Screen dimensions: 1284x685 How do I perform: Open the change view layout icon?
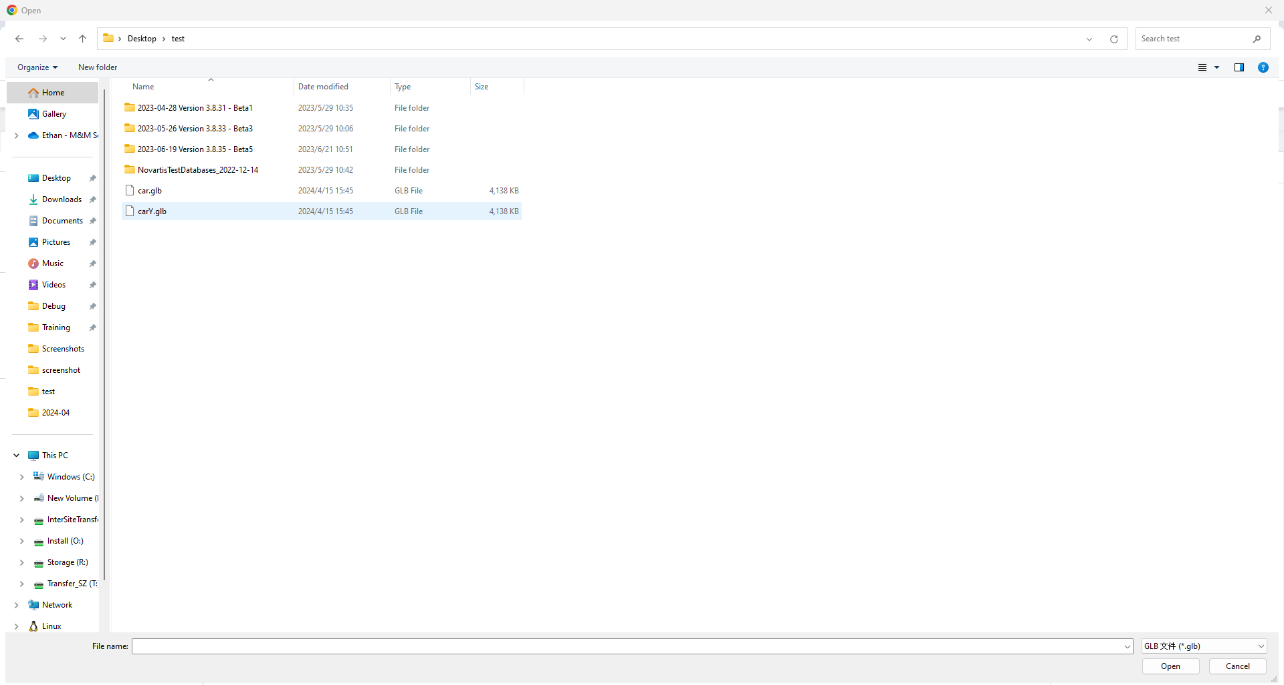pos(1203,67)
